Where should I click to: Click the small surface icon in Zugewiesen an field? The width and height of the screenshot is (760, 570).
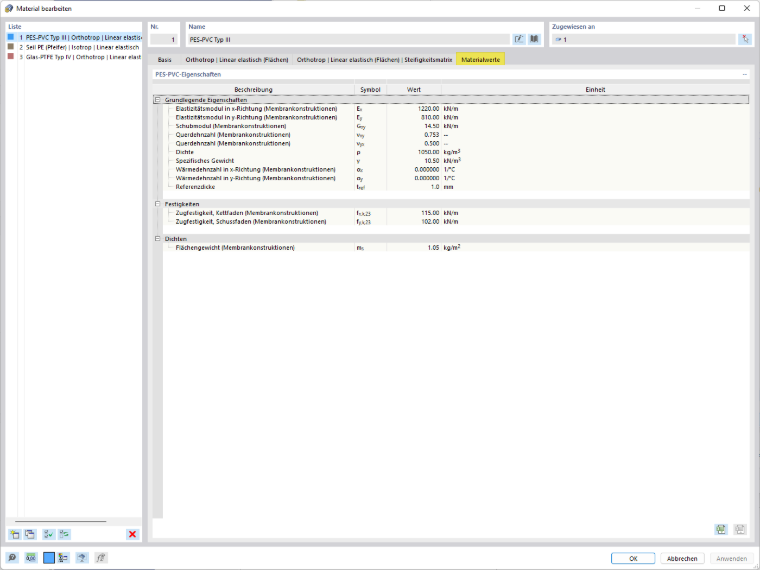coord(558,40)
